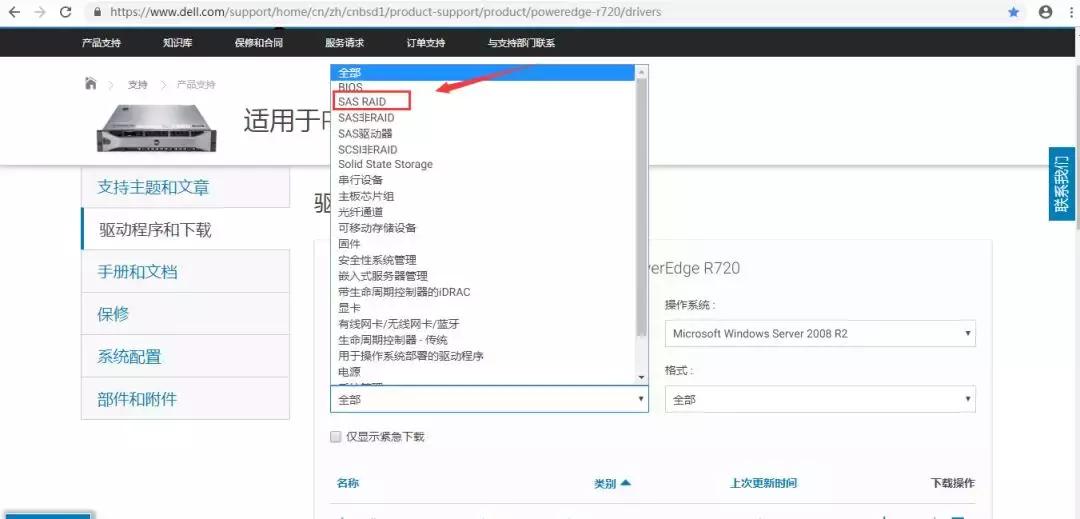The height and width of the screenshot is (519, 1080).
Task: Click the bookmark star icon
Action: [x=1014, y=12]
